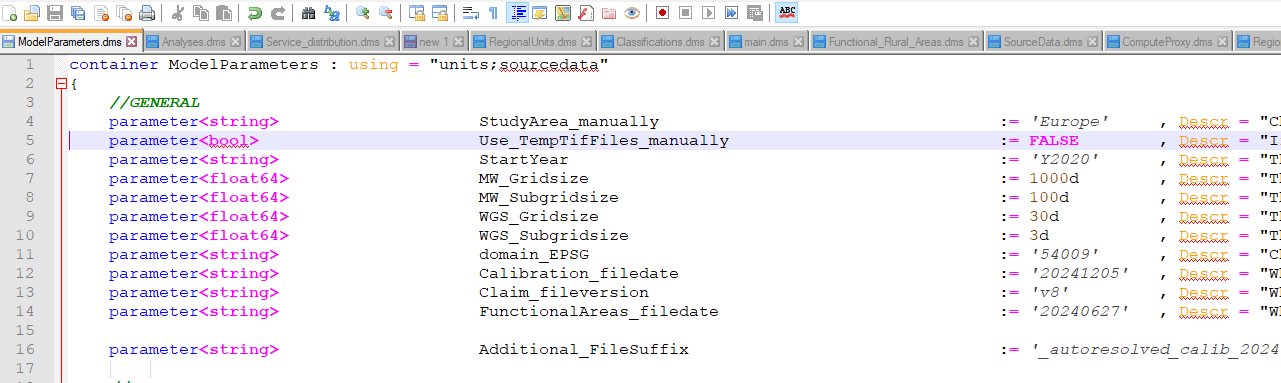
Task: Print the document using the printer icon
Action: (x=147, y=13)
